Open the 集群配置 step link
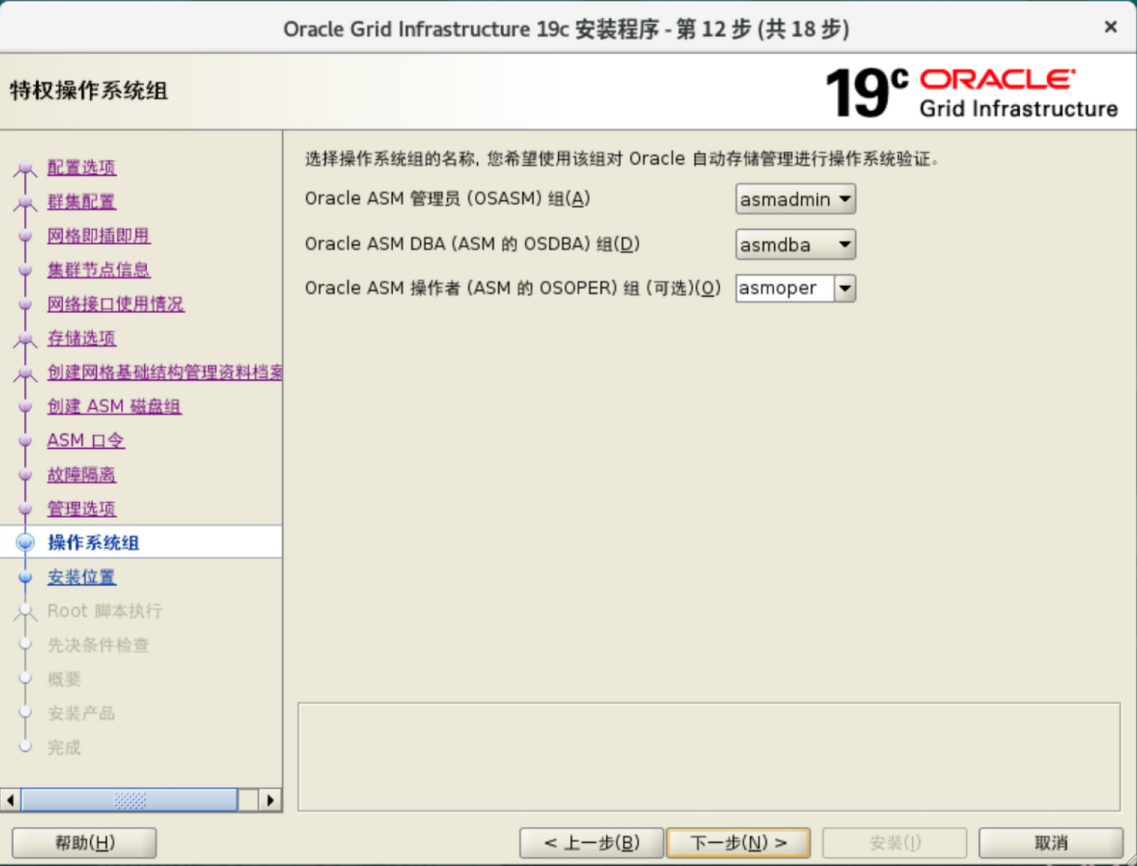1137x866 pixels. click(81, 202)
